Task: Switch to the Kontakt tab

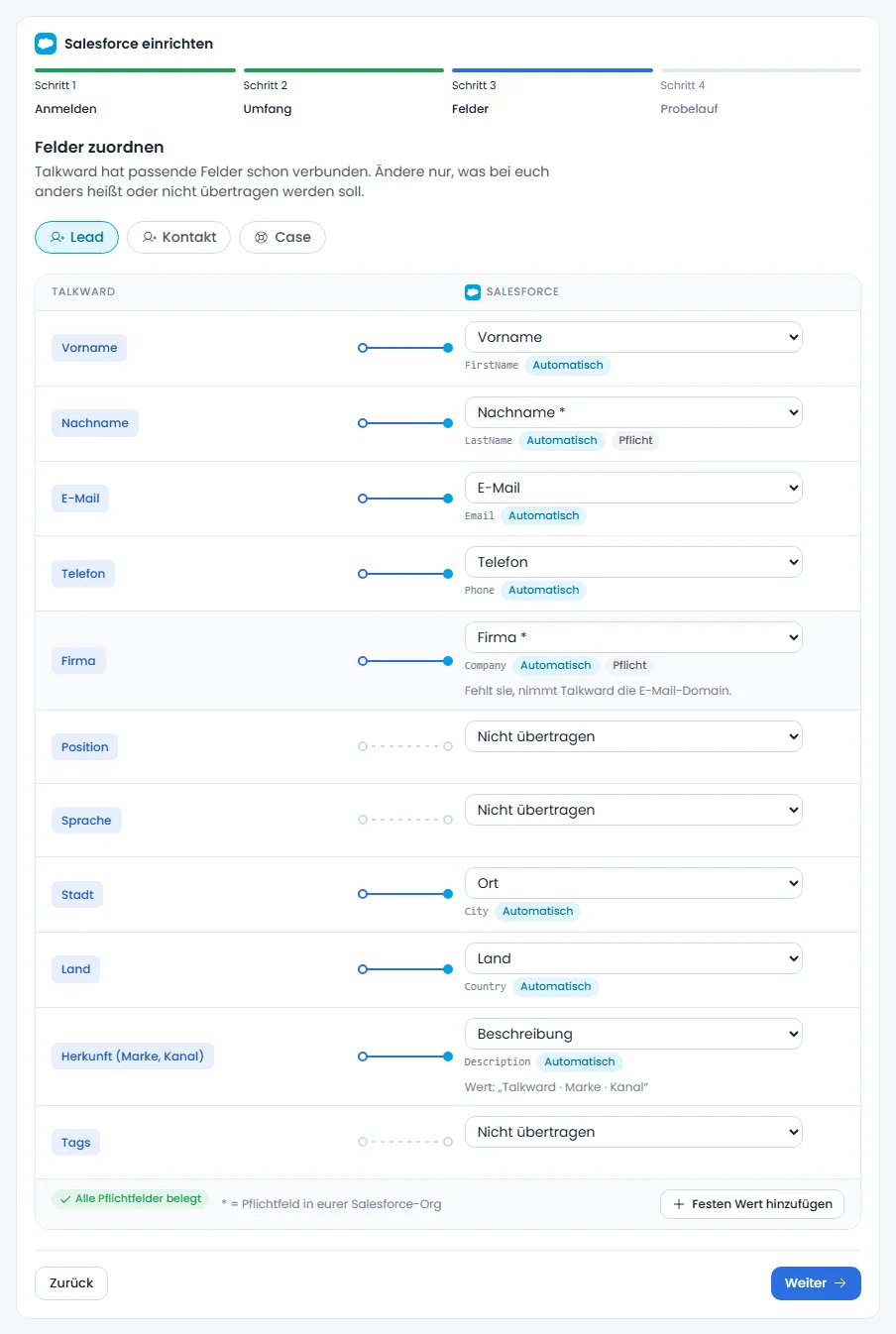Action: tap(179, 238)
